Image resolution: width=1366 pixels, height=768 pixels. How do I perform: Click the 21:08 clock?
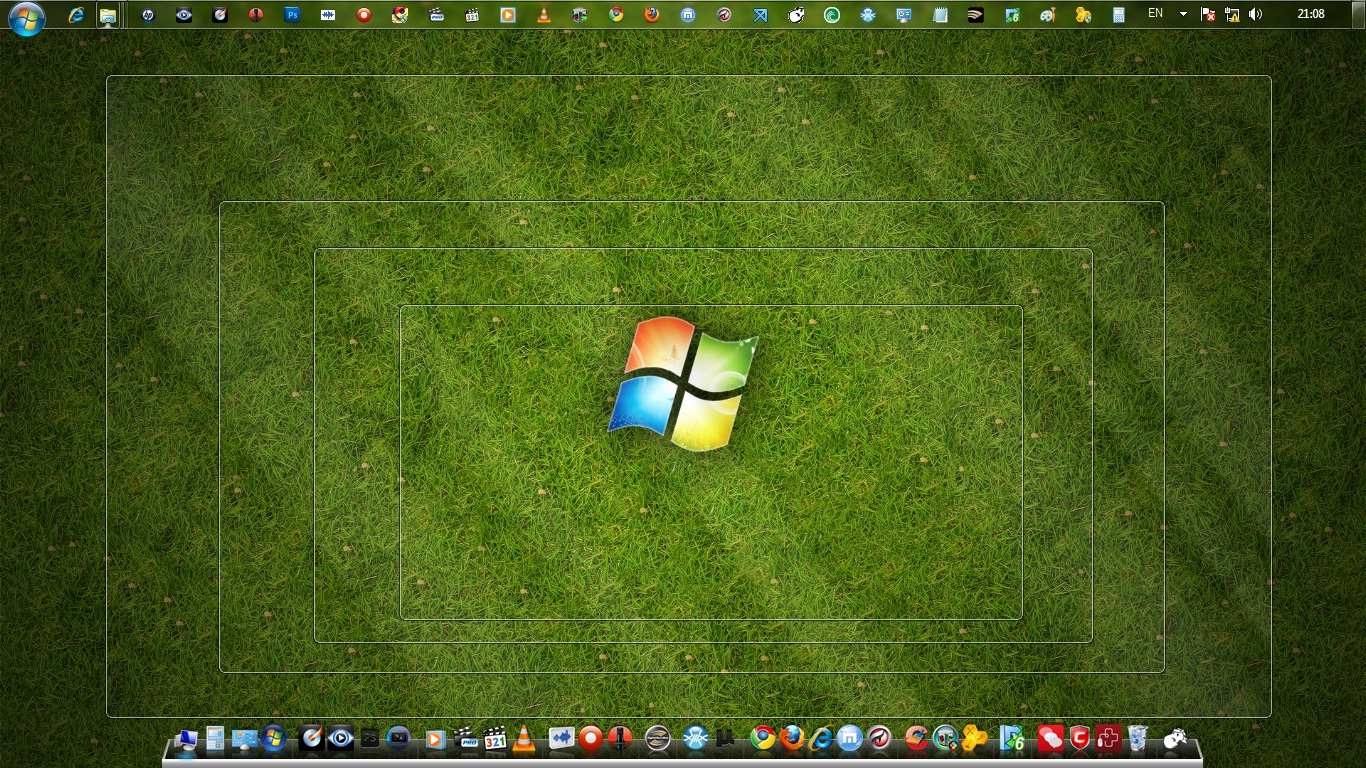(x=1310, y=14)
